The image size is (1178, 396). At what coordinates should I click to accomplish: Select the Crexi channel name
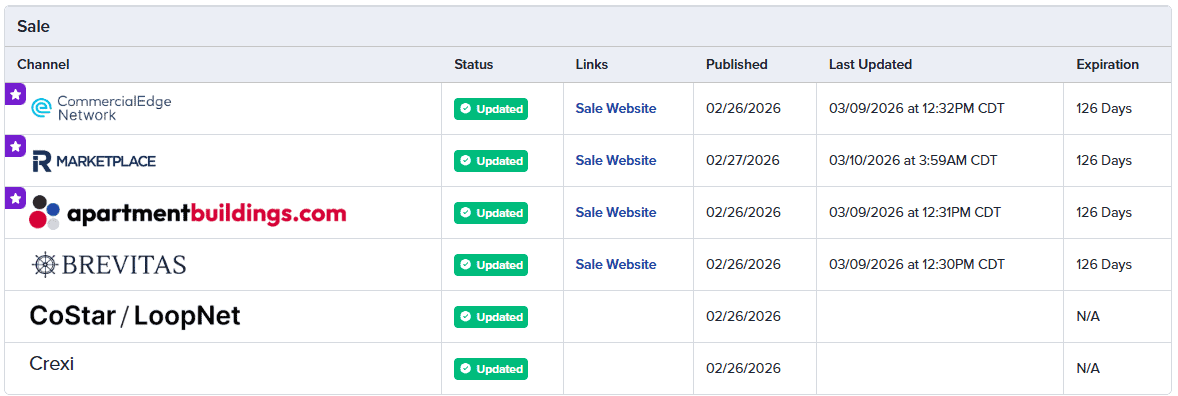tap(52, 364)
